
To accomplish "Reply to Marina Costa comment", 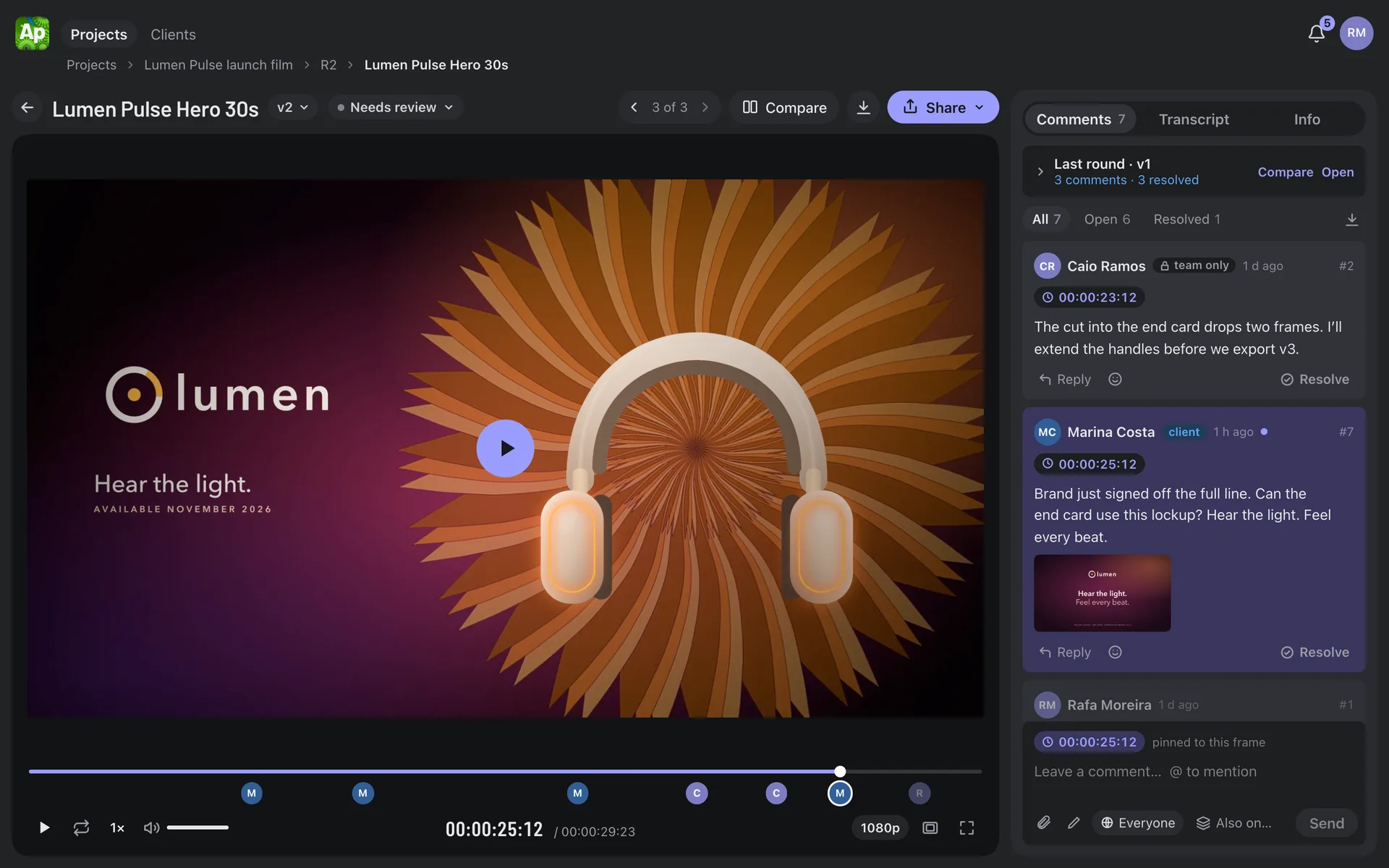I will pos(1065,652).
